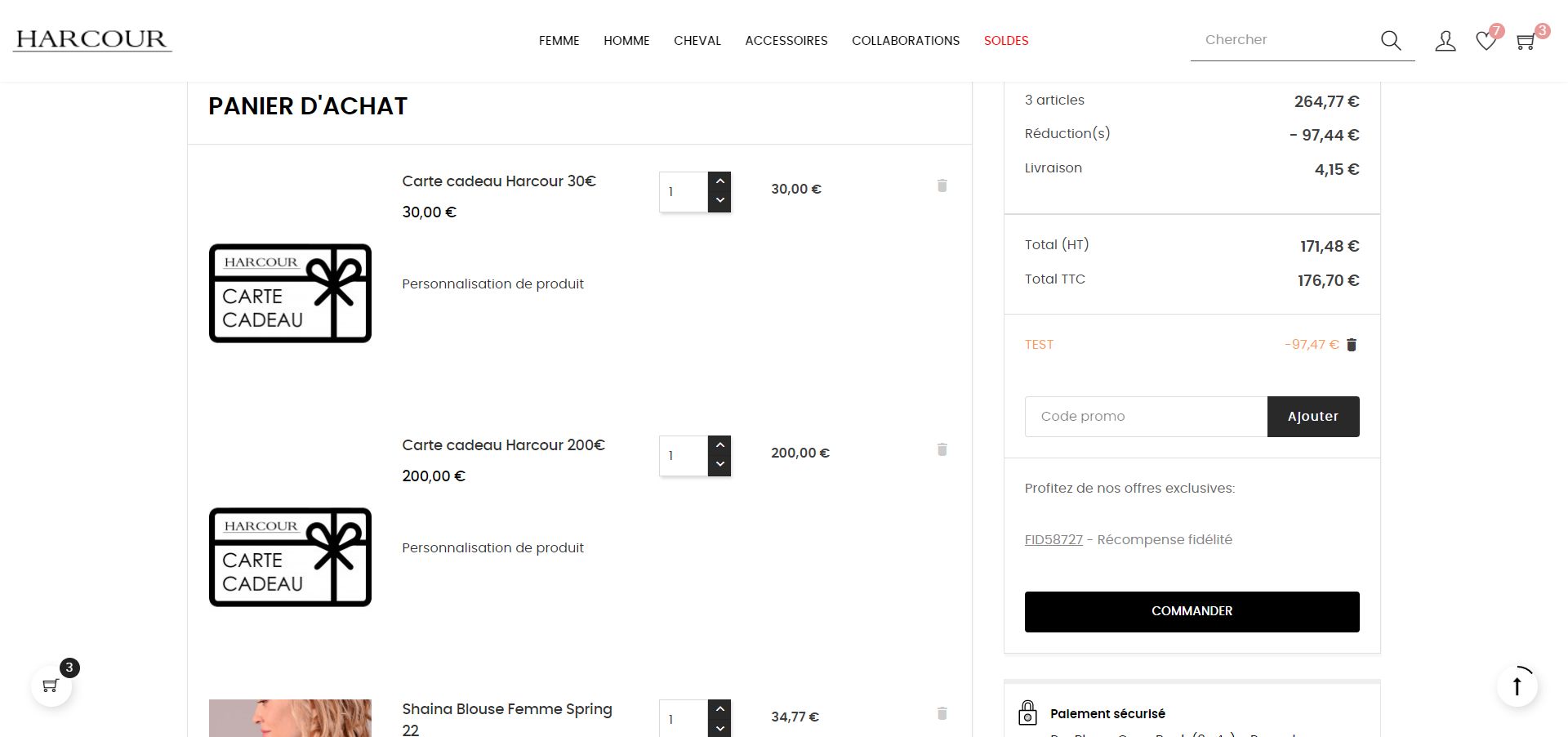This screenshot has height=737, width=1568.
Task: Open Carte cadeau Harcour 200€ product link
Action: [503, 445]
